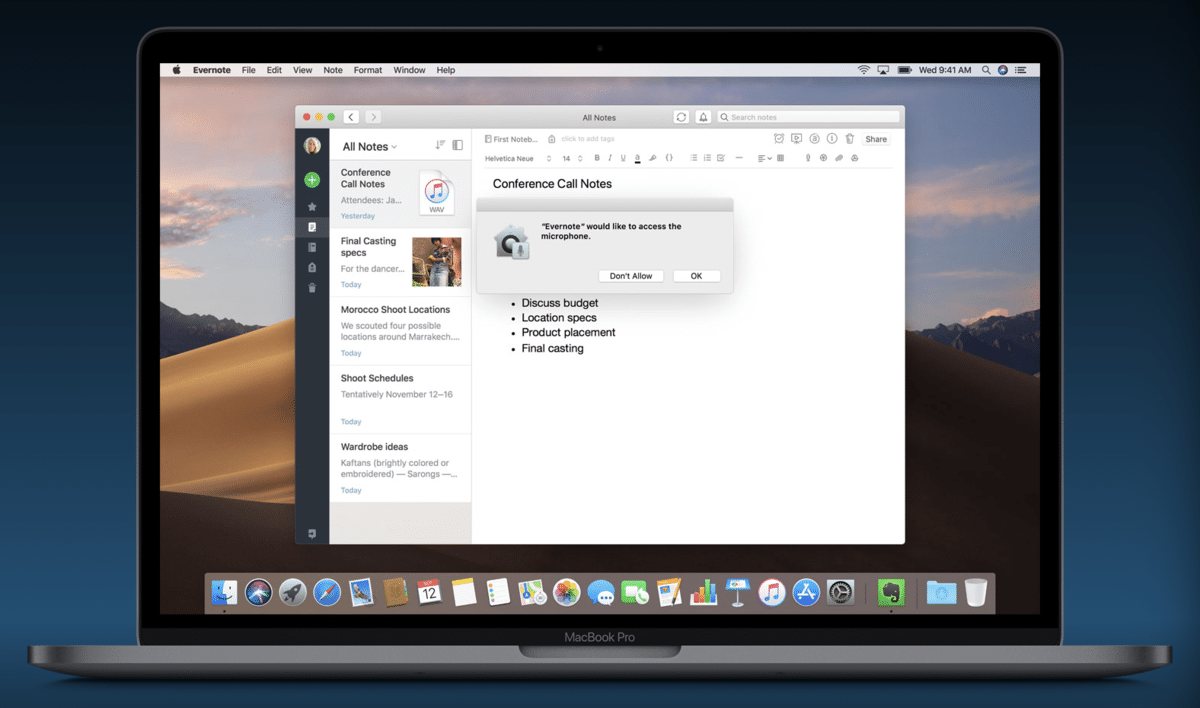Open the notifications bell in the toolbar
The width and height of the screenshot is (1200, 708).
point(703,117)
